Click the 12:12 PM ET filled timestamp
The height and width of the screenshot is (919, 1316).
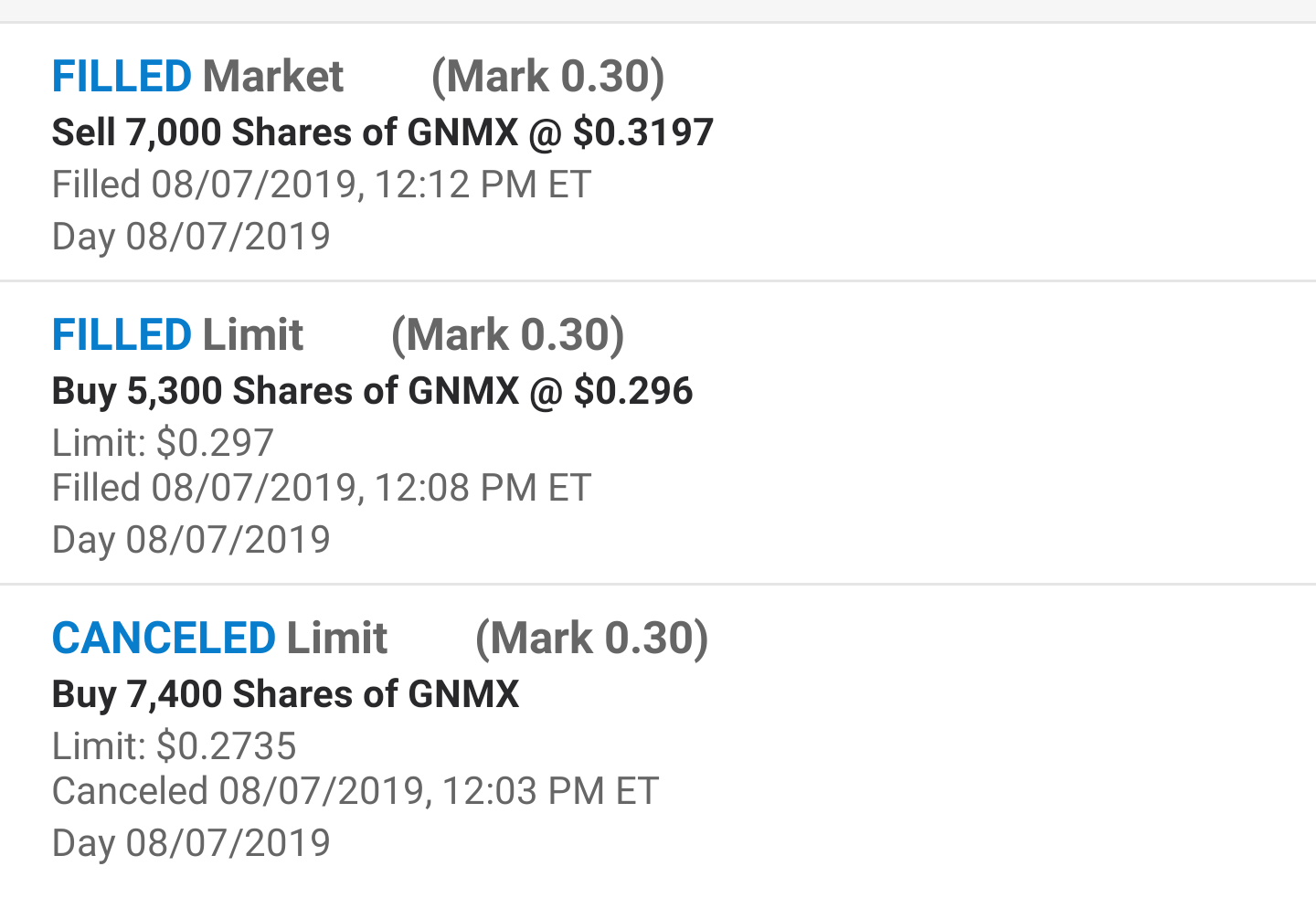tap(322, 185)
